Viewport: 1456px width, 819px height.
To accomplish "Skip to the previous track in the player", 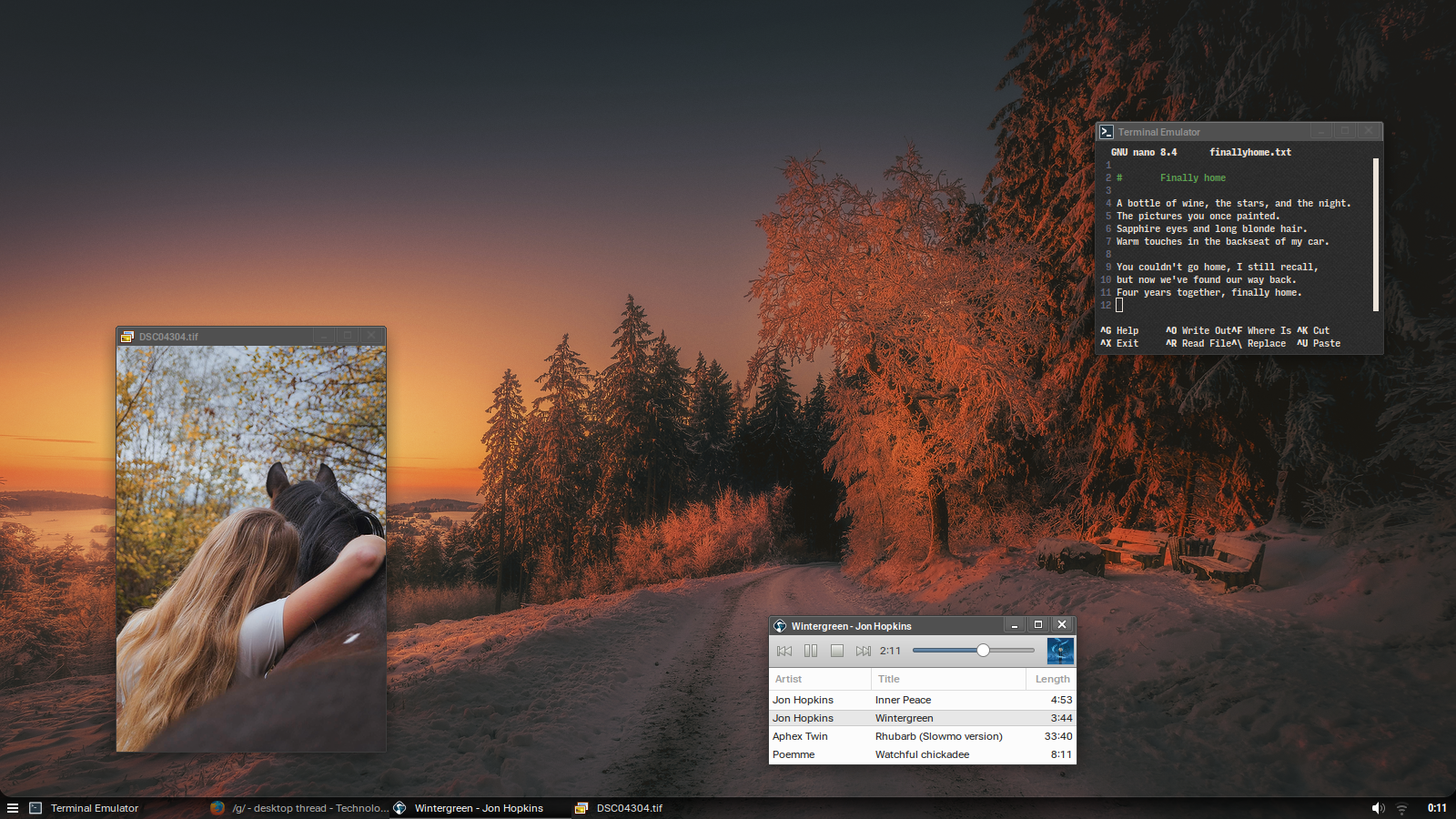I will pyautogui.click(x=784, y=651).
